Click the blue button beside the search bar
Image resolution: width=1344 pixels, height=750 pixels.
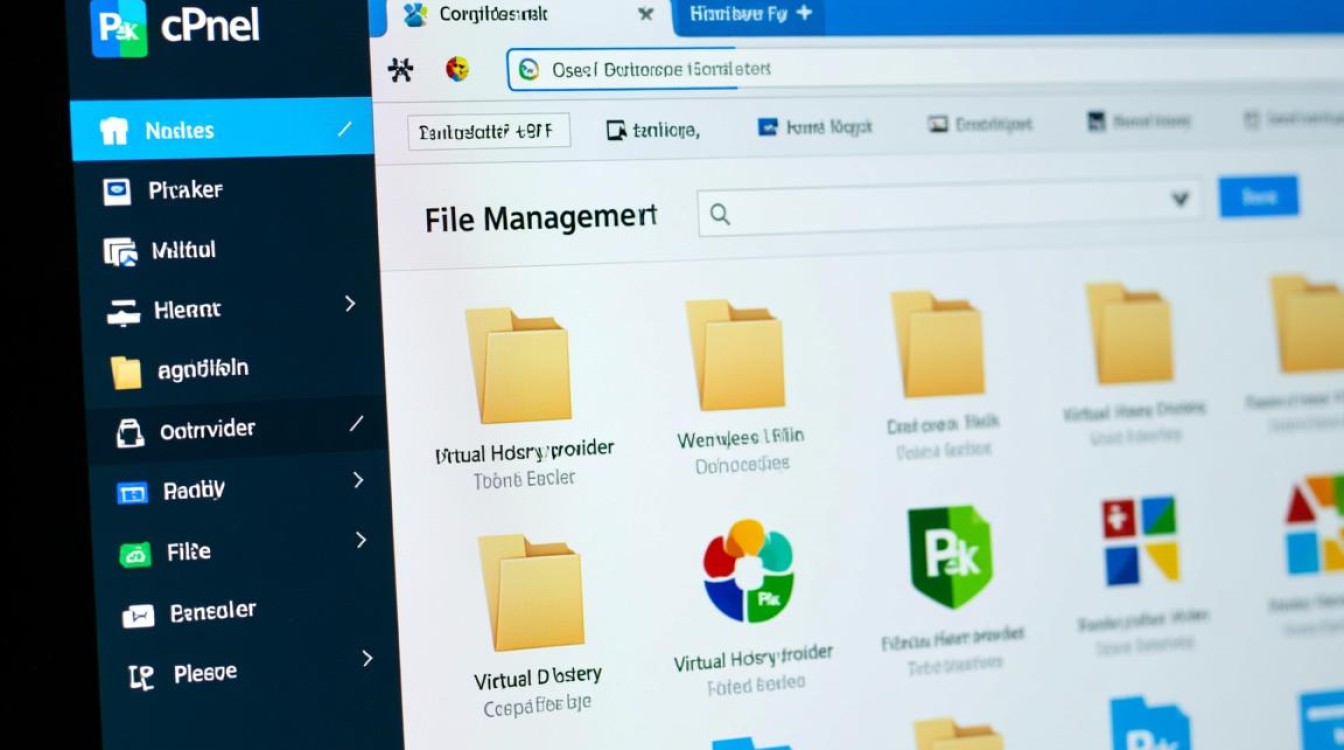coord(1258,197)
